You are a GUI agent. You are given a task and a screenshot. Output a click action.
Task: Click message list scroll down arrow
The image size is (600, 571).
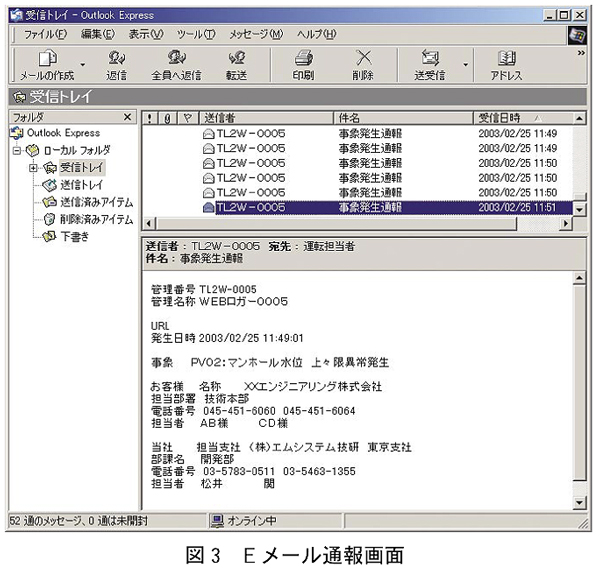pyautogui.click(x=579, y=209)
